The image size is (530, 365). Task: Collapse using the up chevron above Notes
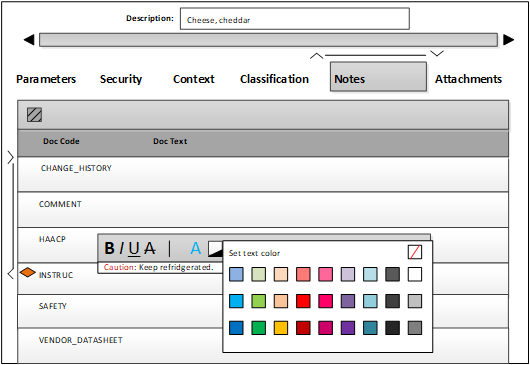[x=316, y=56]
